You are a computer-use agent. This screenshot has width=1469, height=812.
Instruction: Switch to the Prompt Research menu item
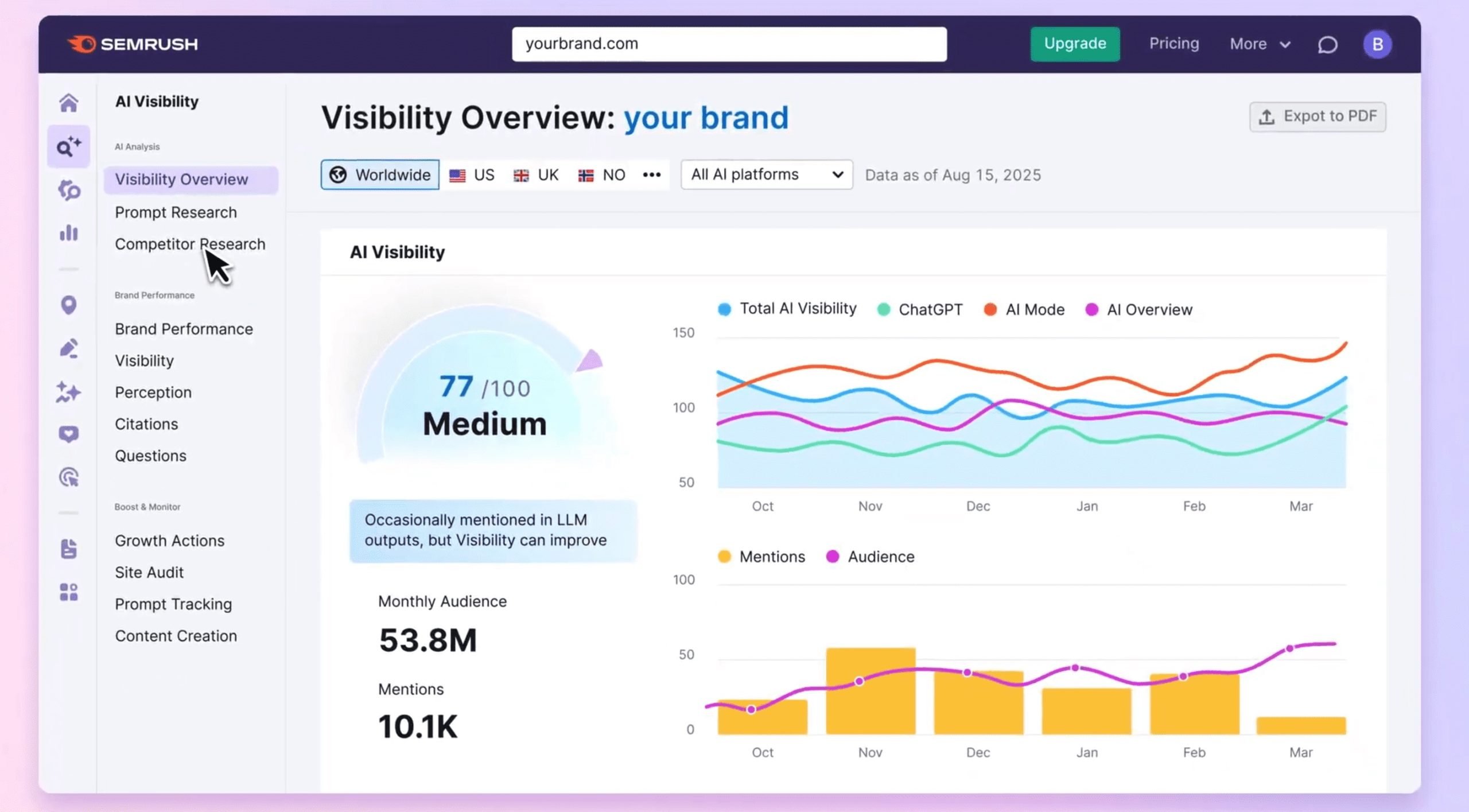176,212
